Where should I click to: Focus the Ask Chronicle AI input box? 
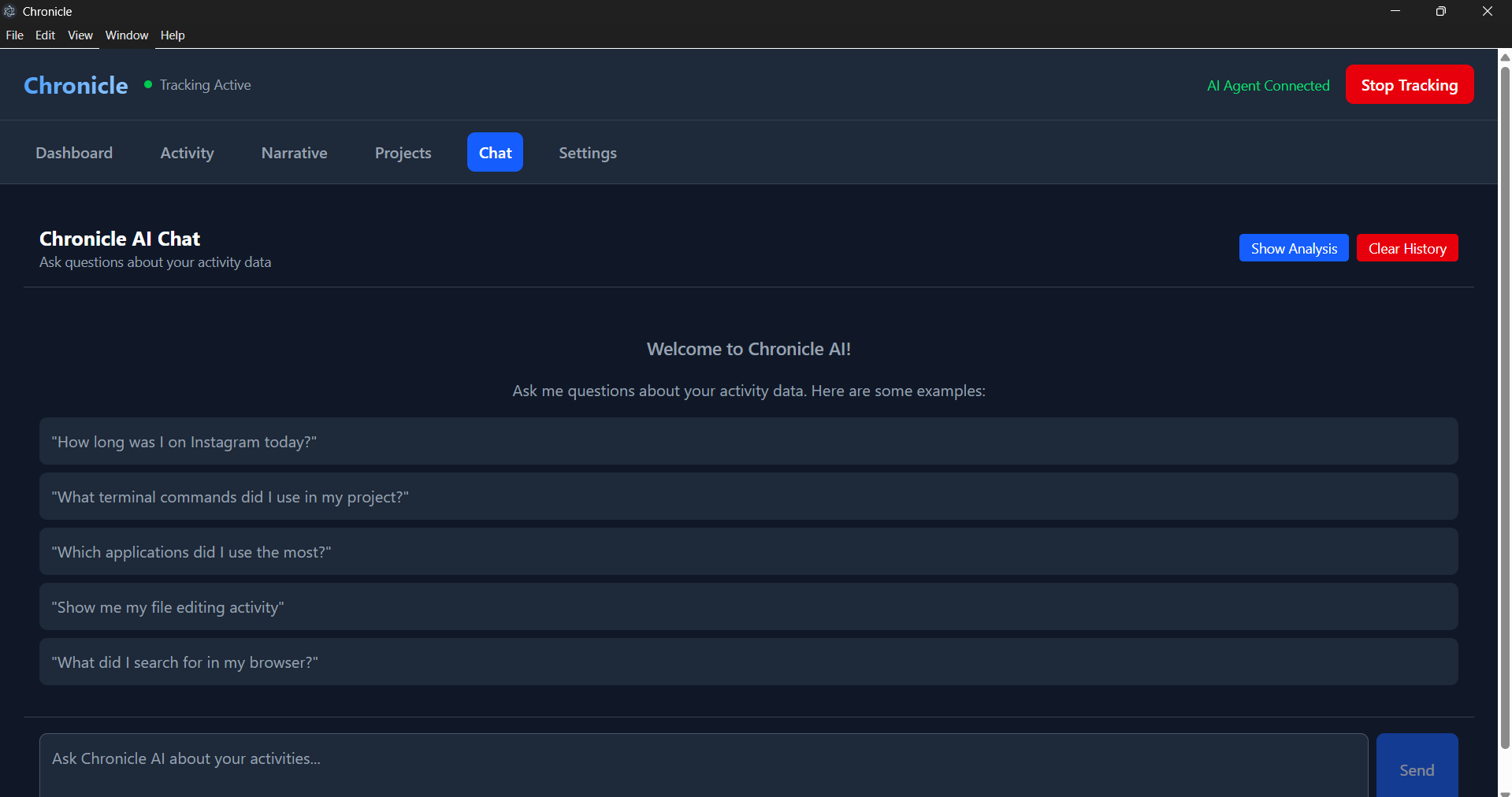pyautogui.click(x=704, y=765)
